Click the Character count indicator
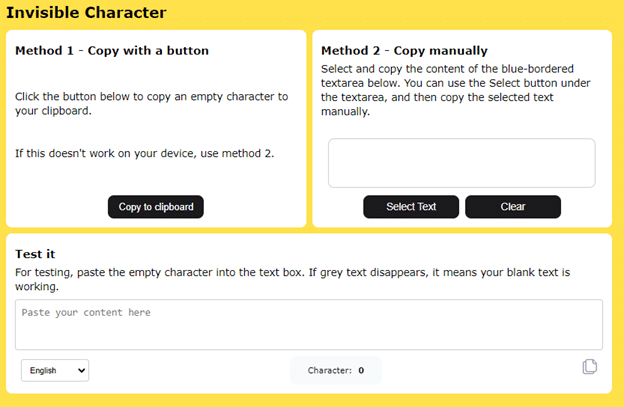The image size is (624, 407). (336, 370)
